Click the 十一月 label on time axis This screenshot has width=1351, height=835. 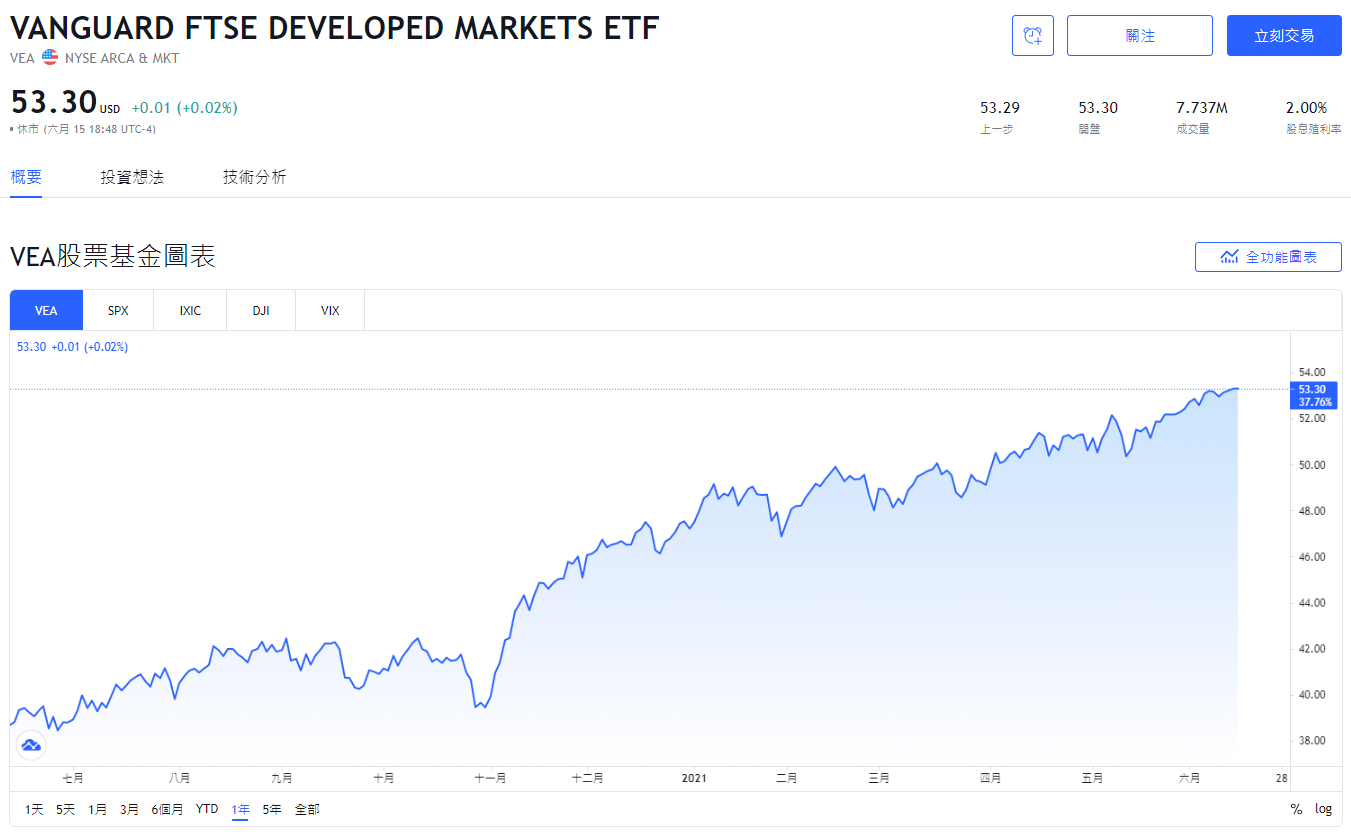pyautogui.click(x=490, y=778)
